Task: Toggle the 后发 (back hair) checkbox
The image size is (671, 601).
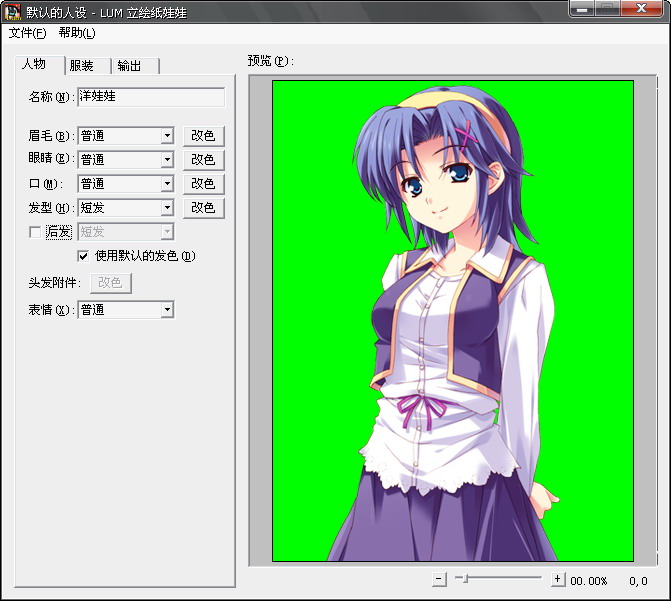Action: coord(36,232)
